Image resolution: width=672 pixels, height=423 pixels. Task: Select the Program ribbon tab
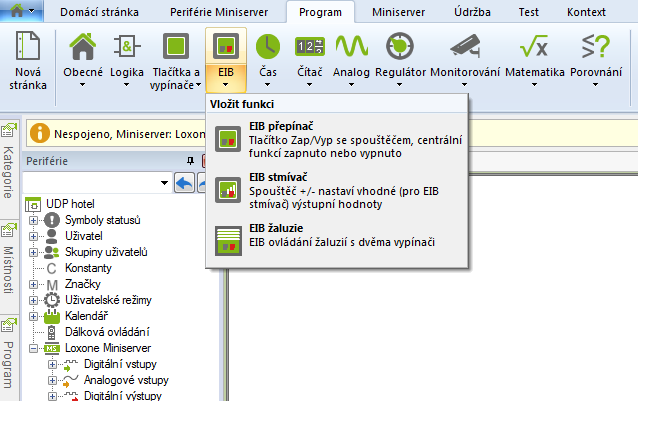[x=321, y=12]
